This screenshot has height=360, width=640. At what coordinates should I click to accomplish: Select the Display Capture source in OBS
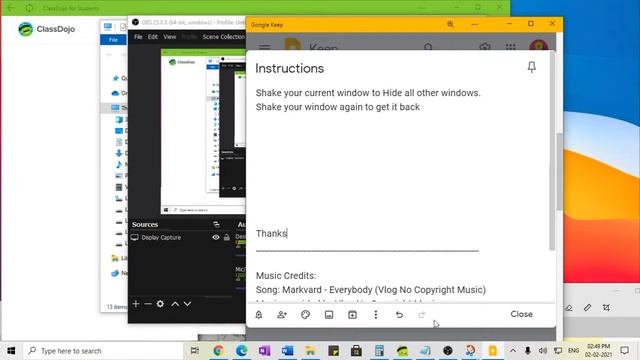[x=161, y=238]
